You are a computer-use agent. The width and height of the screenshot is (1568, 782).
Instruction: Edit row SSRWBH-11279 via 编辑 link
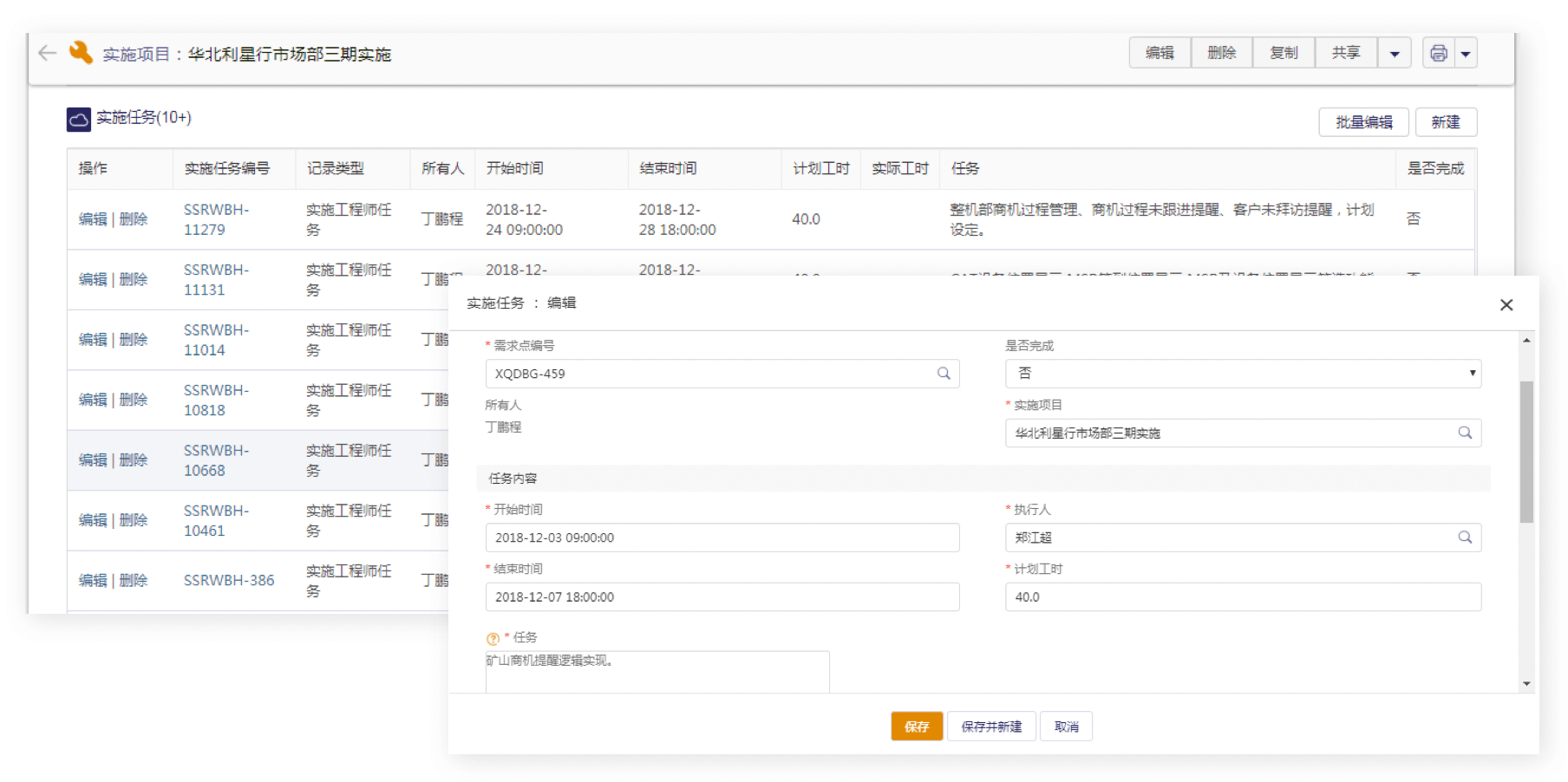pos(93,219)
